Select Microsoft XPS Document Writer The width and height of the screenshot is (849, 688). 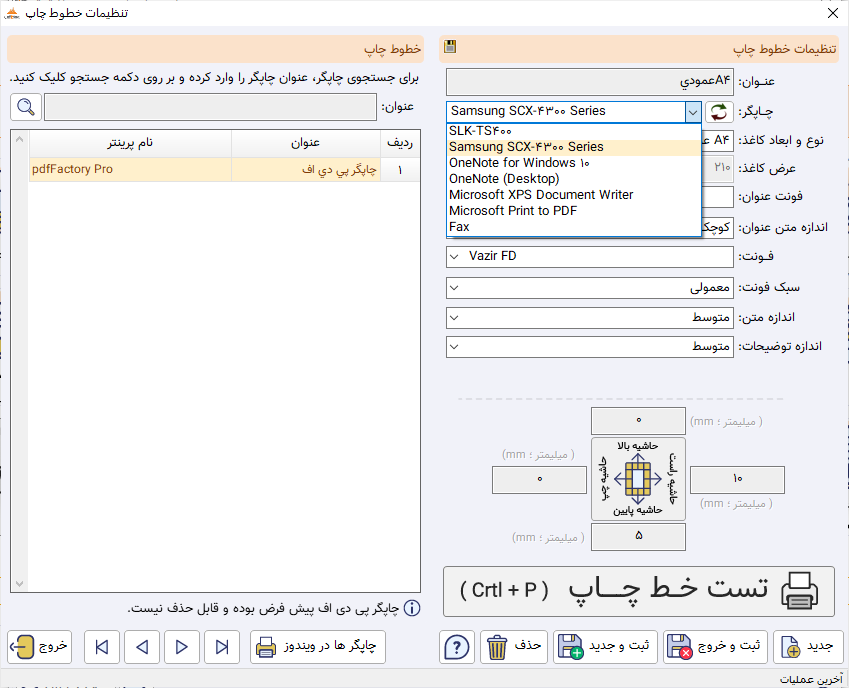pyautogui.click(x=574, y=195)
